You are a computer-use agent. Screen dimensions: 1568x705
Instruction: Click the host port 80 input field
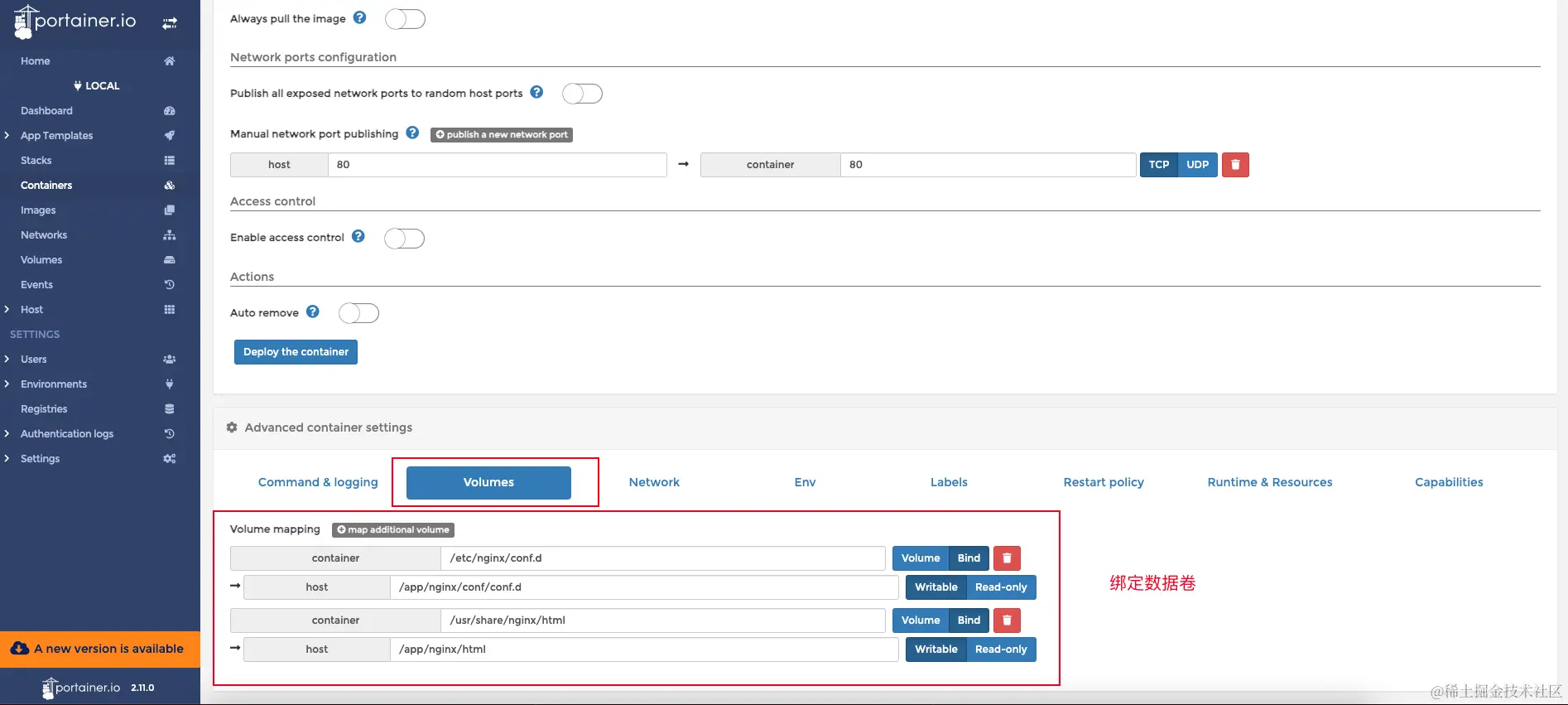tap(498, 165)
